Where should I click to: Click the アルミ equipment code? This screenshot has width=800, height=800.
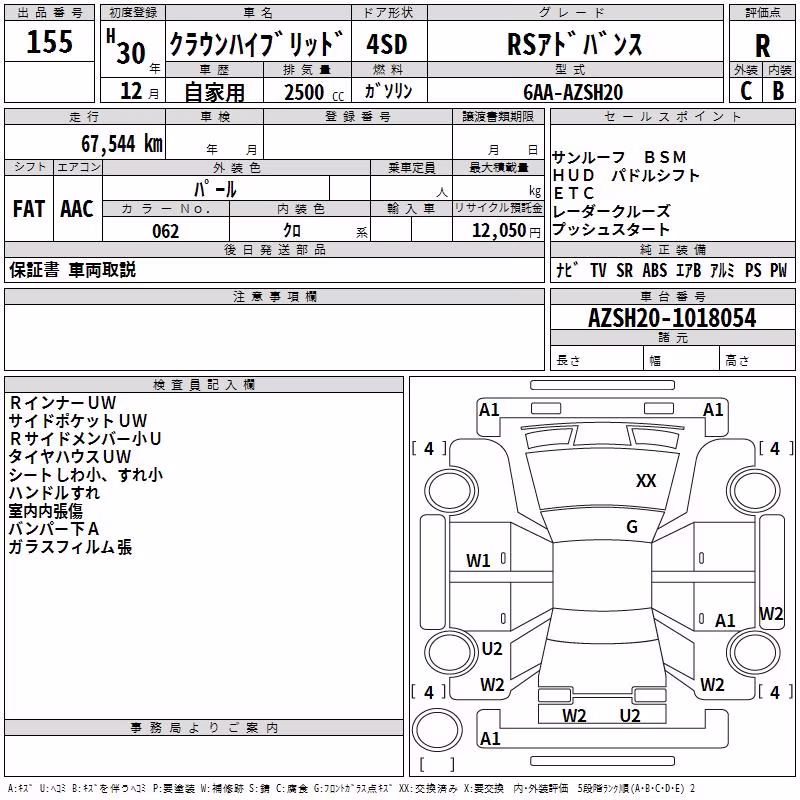tap(722, 270)
